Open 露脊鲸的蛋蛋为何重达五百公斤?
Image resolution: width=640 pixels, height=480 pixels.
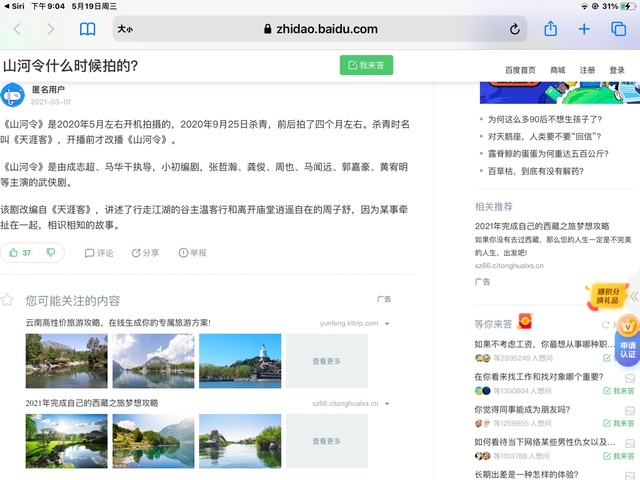[x=548, y=154]
